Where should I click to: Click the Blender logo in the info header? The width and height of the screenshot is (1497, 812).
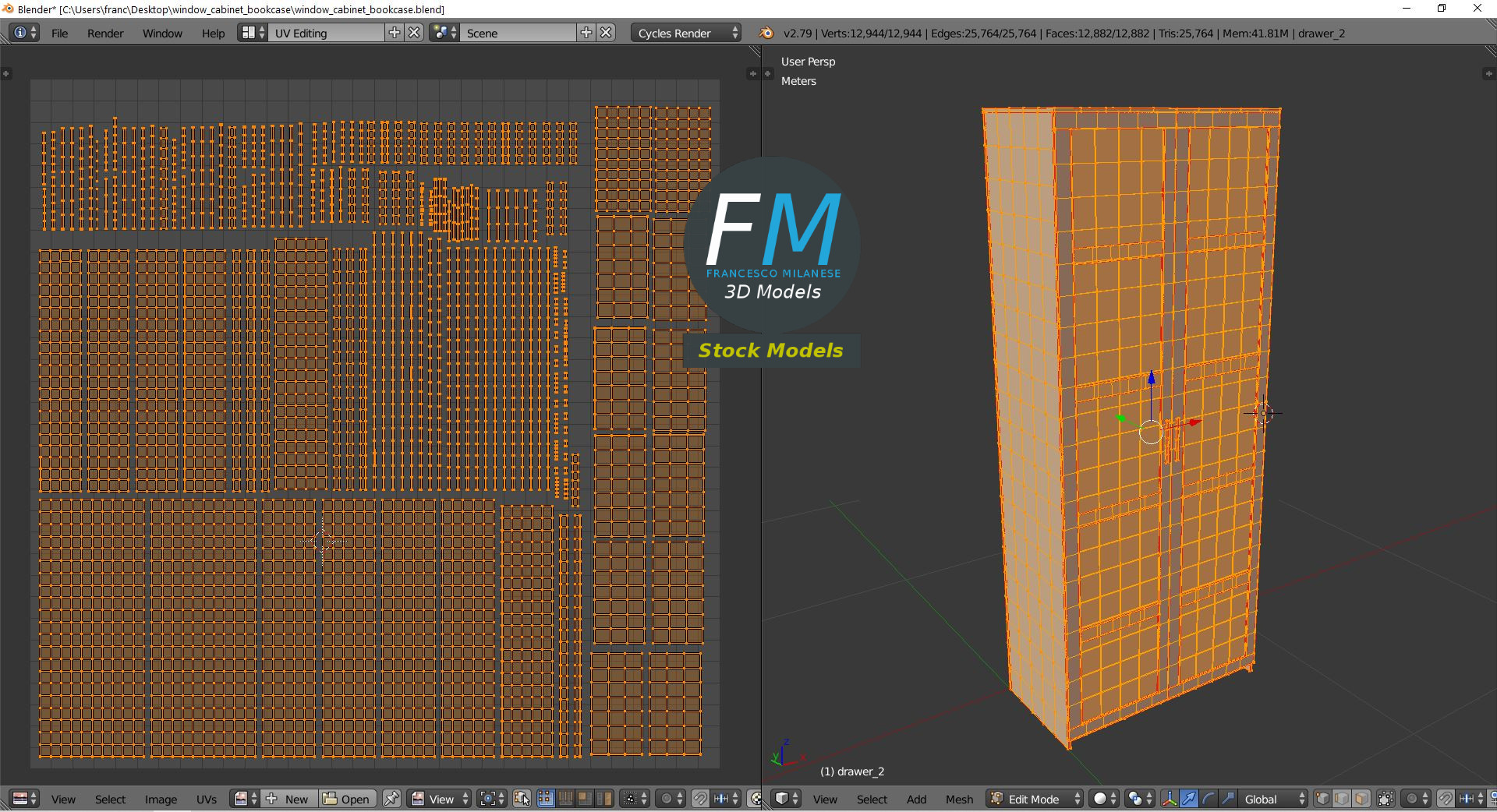[766, 33]
